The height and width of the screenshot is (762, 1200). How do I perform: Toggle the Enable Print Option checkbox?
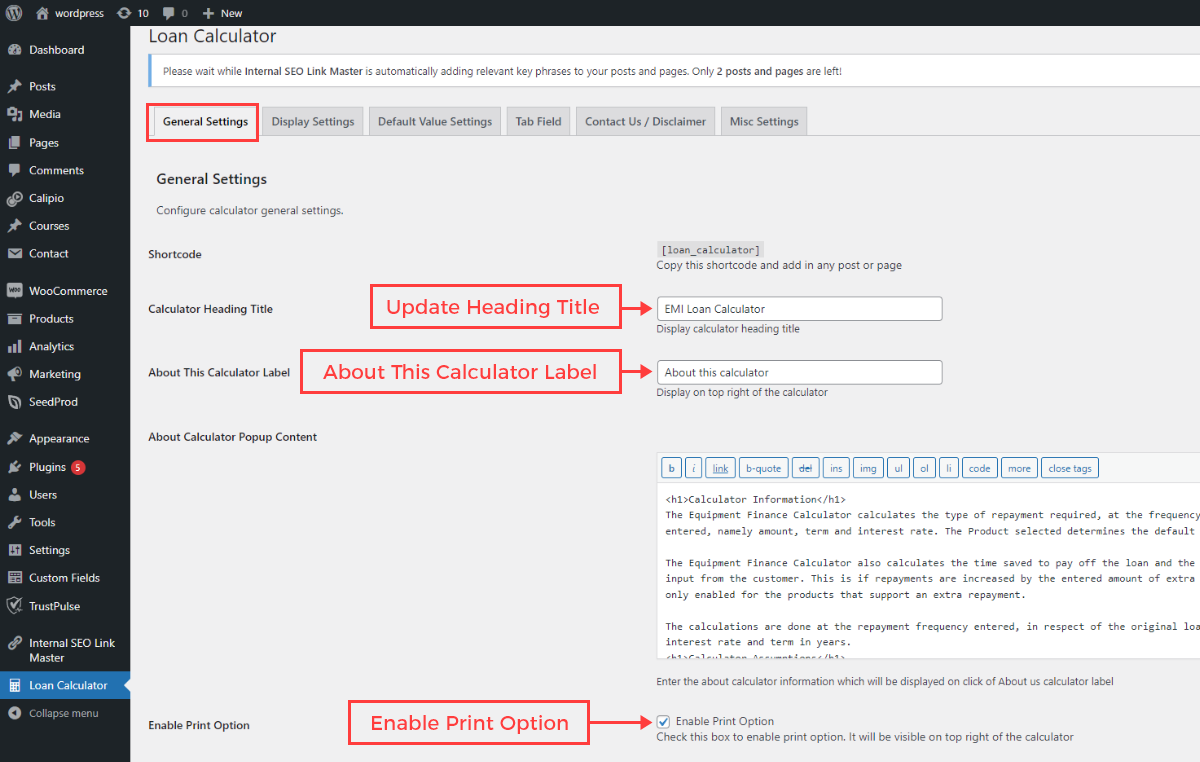(664, 721)
